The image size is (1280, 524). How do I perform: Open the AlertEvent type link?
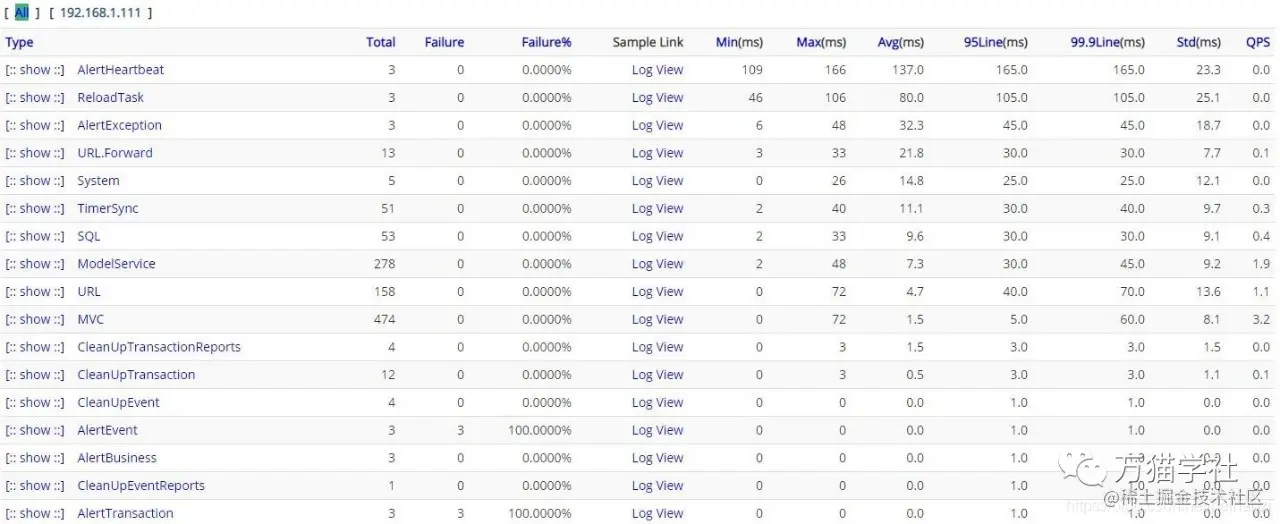tap(107, 430)
